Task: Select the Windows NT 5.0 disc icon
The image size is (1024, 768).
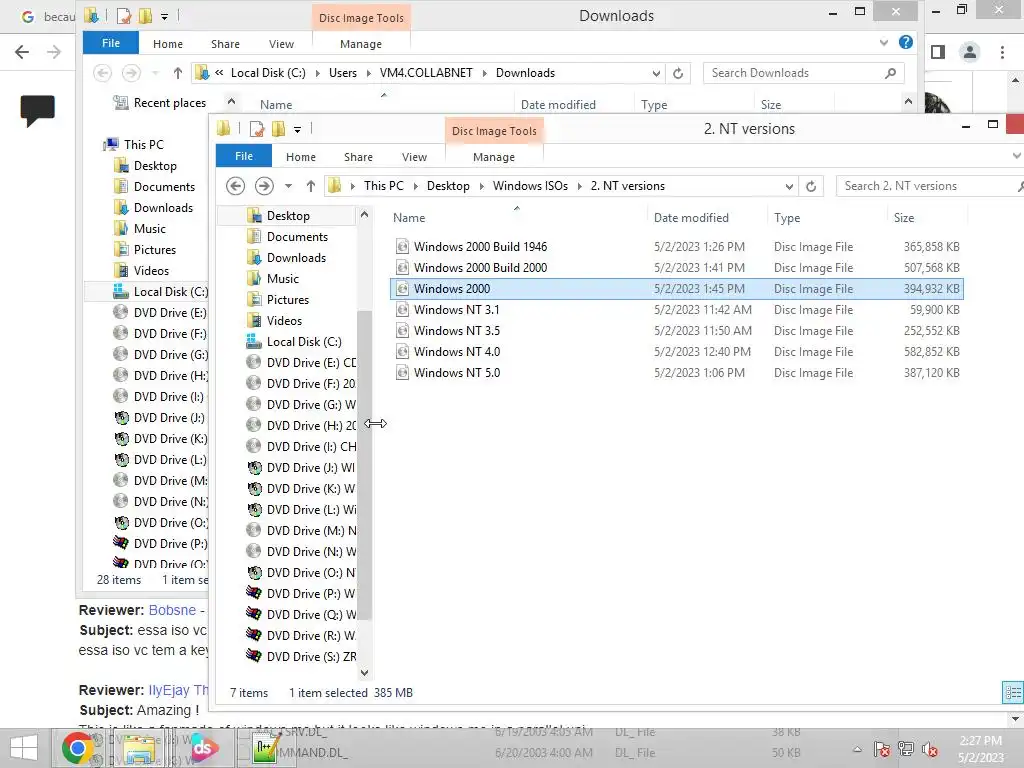Action: point(402,372)
